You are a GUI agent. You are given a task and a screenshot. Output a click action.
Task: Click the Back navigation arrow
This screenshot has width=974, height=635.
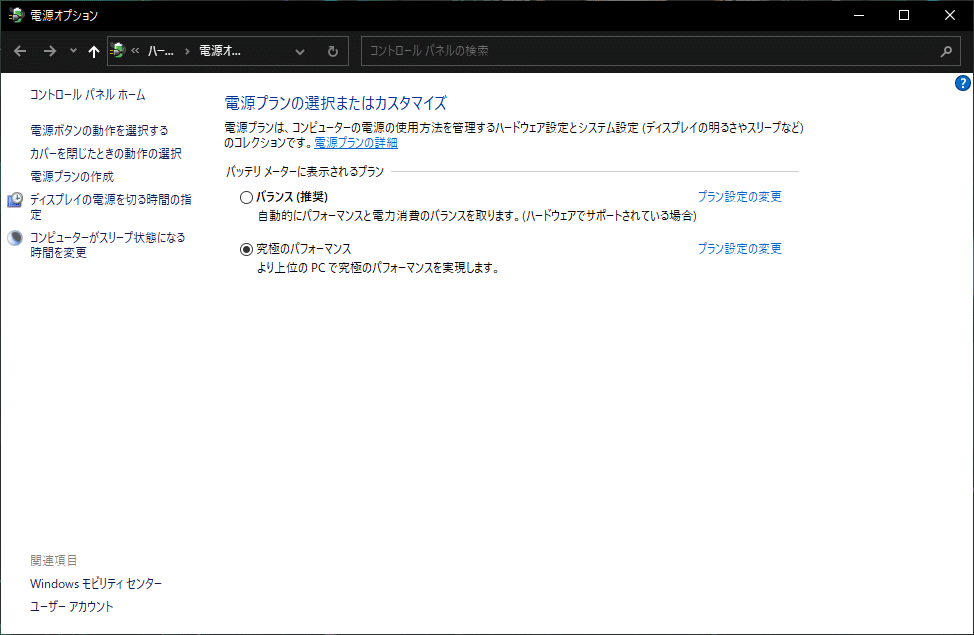pyautogui.click(x=20, y=51)
